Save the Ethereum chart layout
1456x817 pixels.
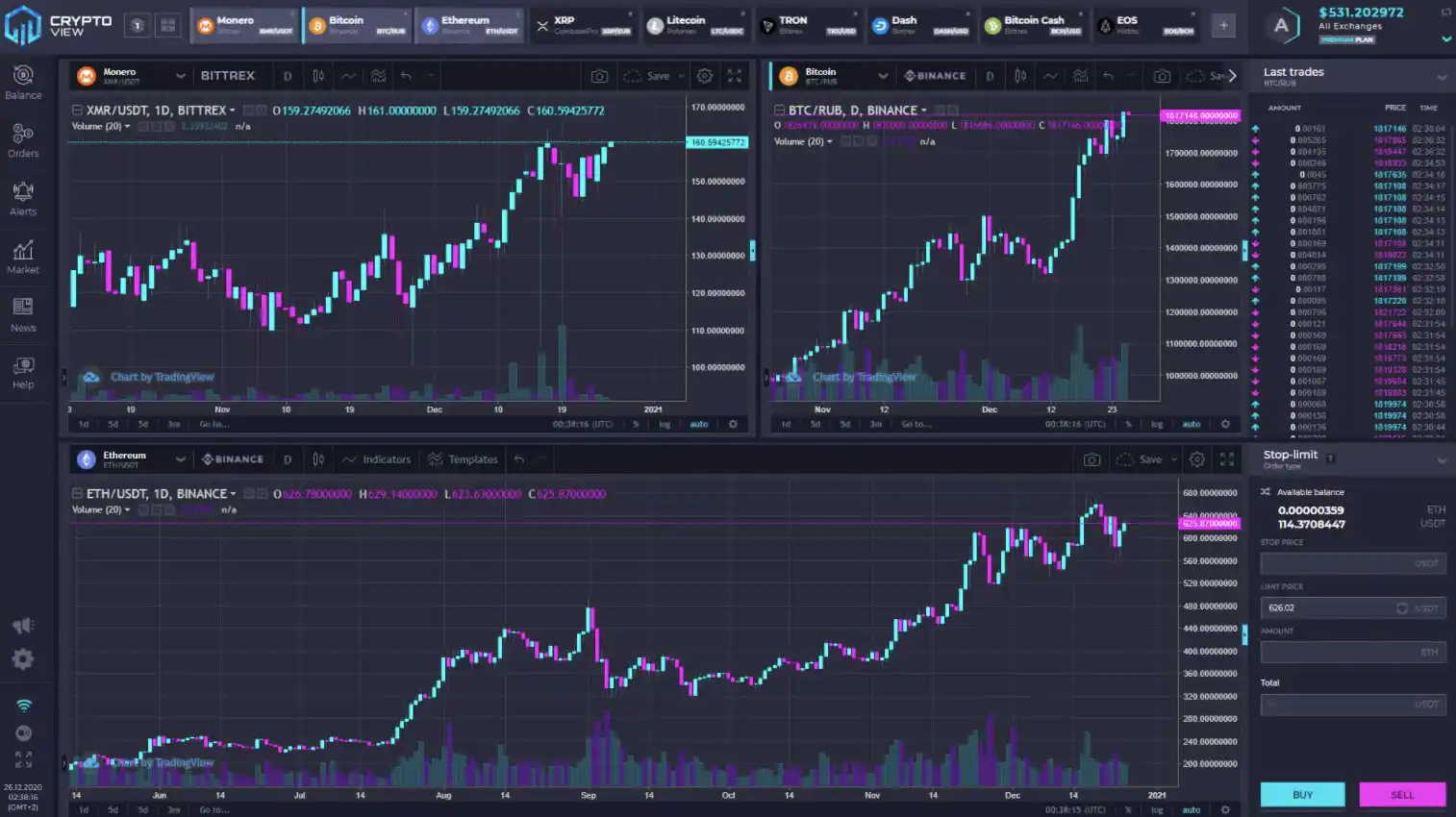coord(1141,459)
